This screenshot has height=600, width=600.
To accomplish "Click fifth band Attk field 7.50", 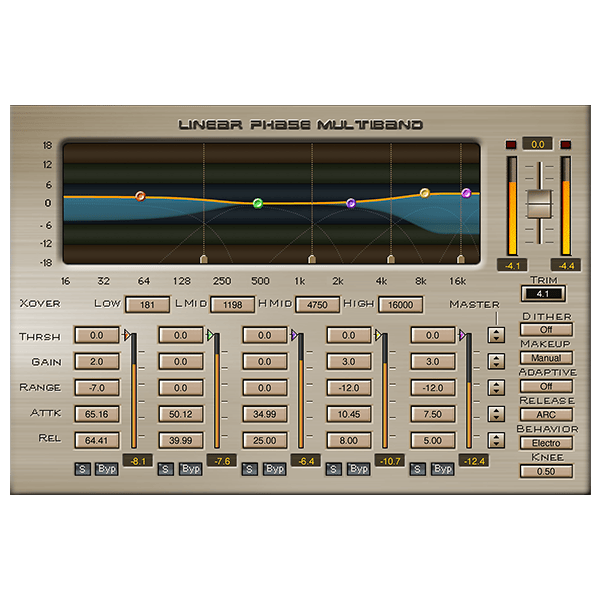I will click(x=433, y=414).
